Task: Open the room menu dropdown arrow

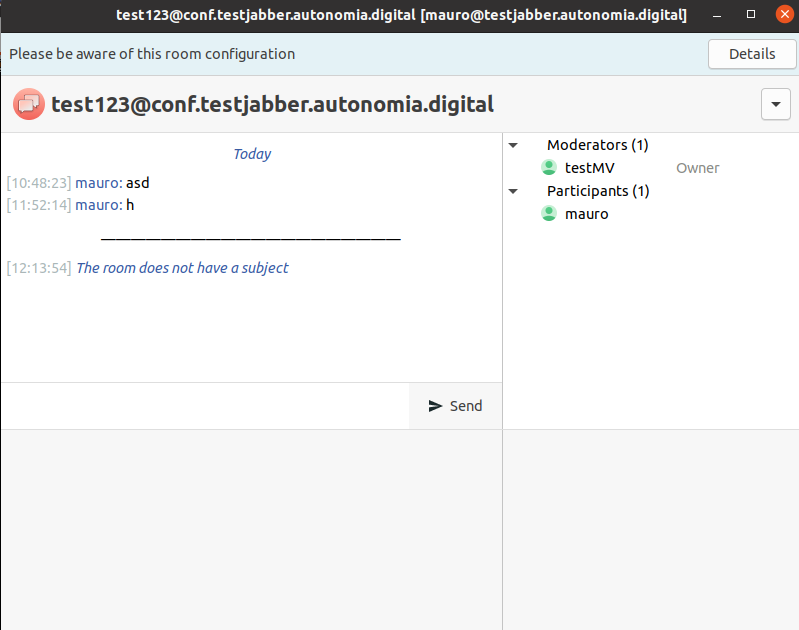Action: tap(776, 104)
